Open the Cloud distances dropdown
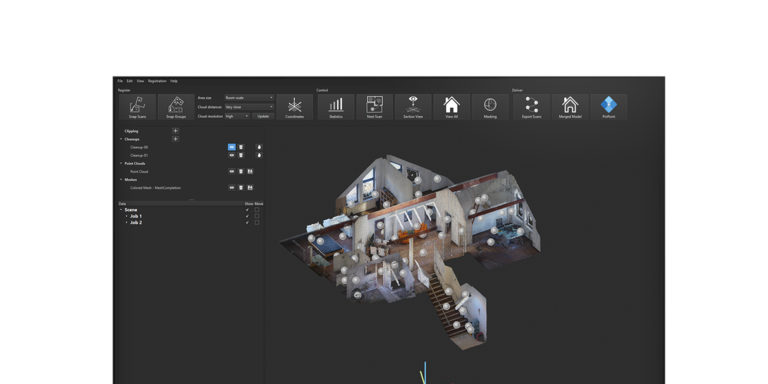Image resolution: width=768 pixels, height=384 pixels. tap(249, 107)
